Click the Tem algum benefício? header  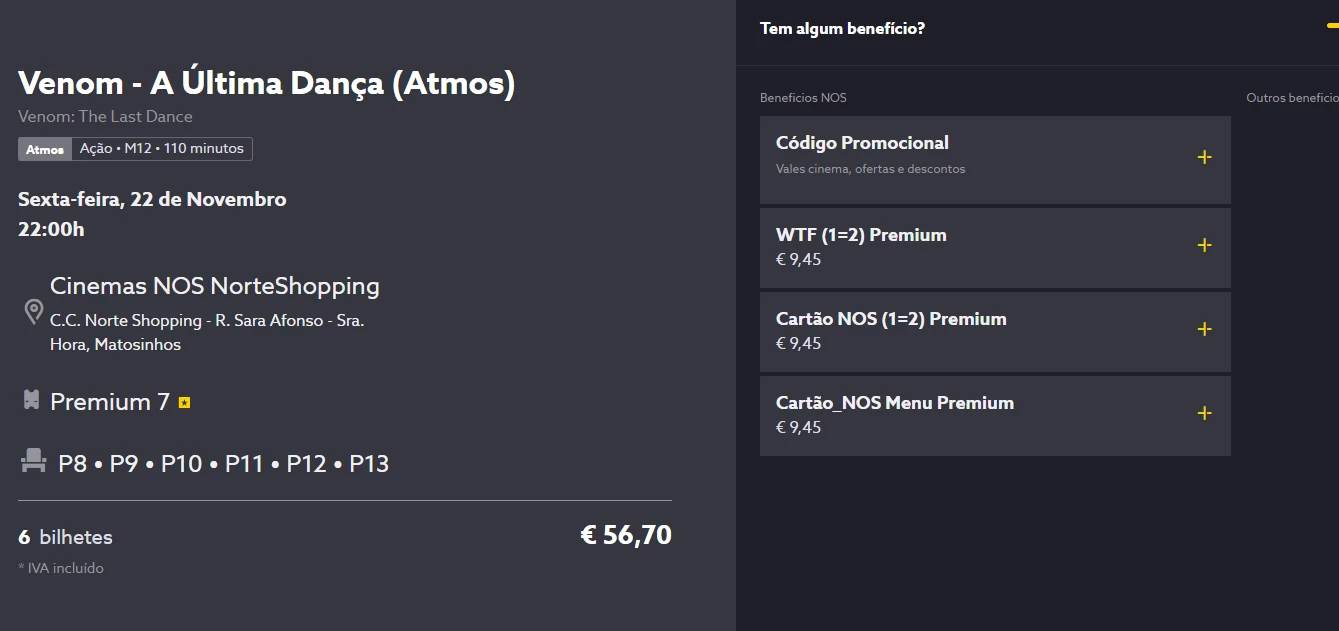click(x=842, y=28)
